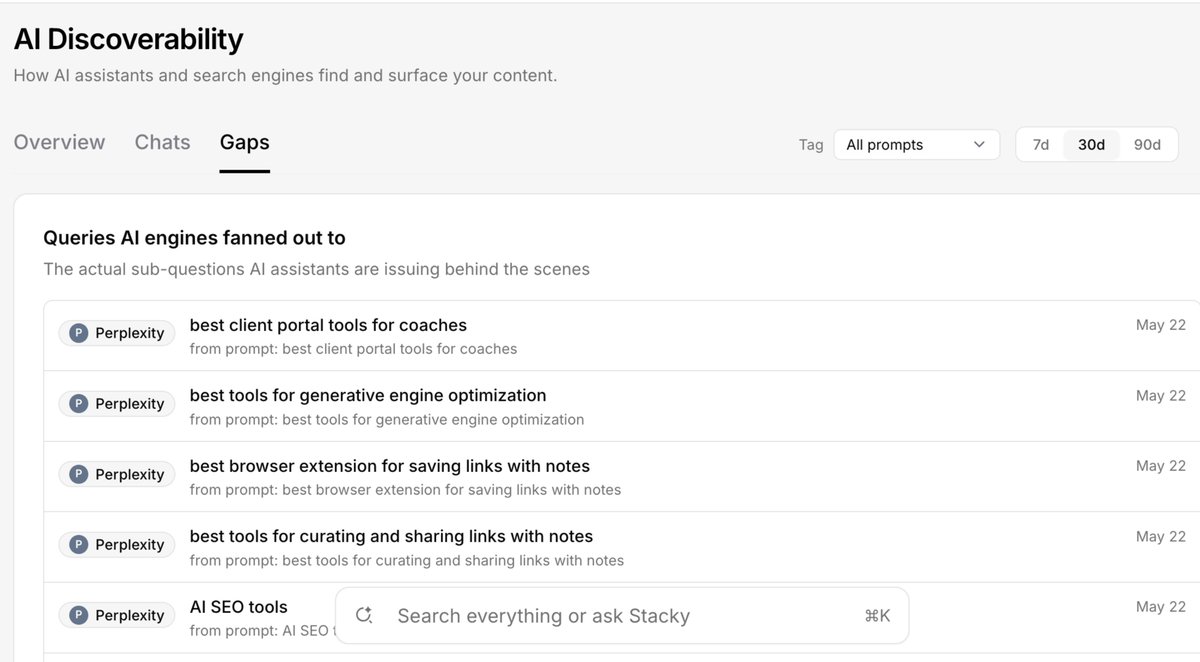
Task: Open query 'best client portal tools for coaches'
Action: click(x=328, y=325)
